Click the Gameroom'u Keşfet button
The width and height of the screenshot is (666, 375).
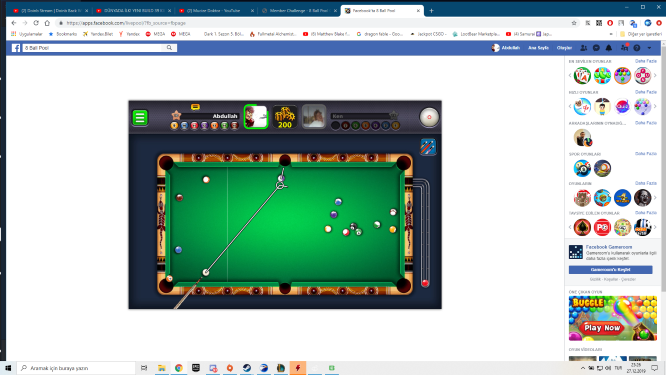click(x=610, y=270)
